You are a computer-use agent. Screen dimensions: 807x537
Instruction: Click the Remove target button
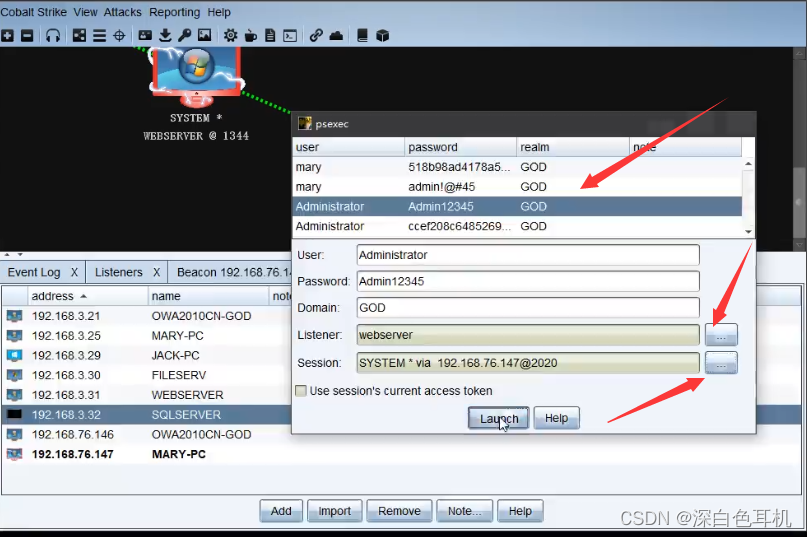[x=399, y=511]
